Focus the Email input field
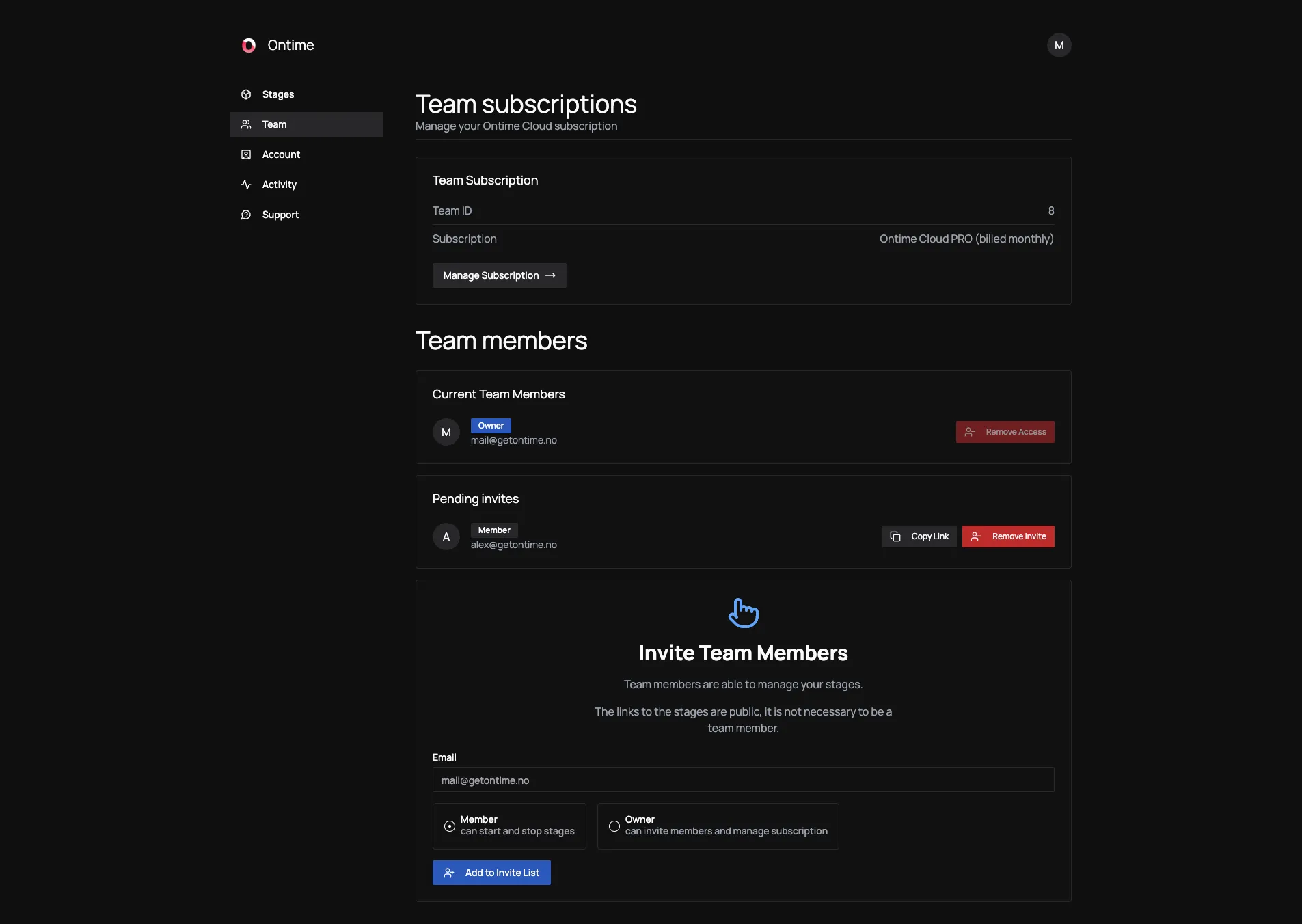This screenshot has height=924, width=1302. (743, 780)
